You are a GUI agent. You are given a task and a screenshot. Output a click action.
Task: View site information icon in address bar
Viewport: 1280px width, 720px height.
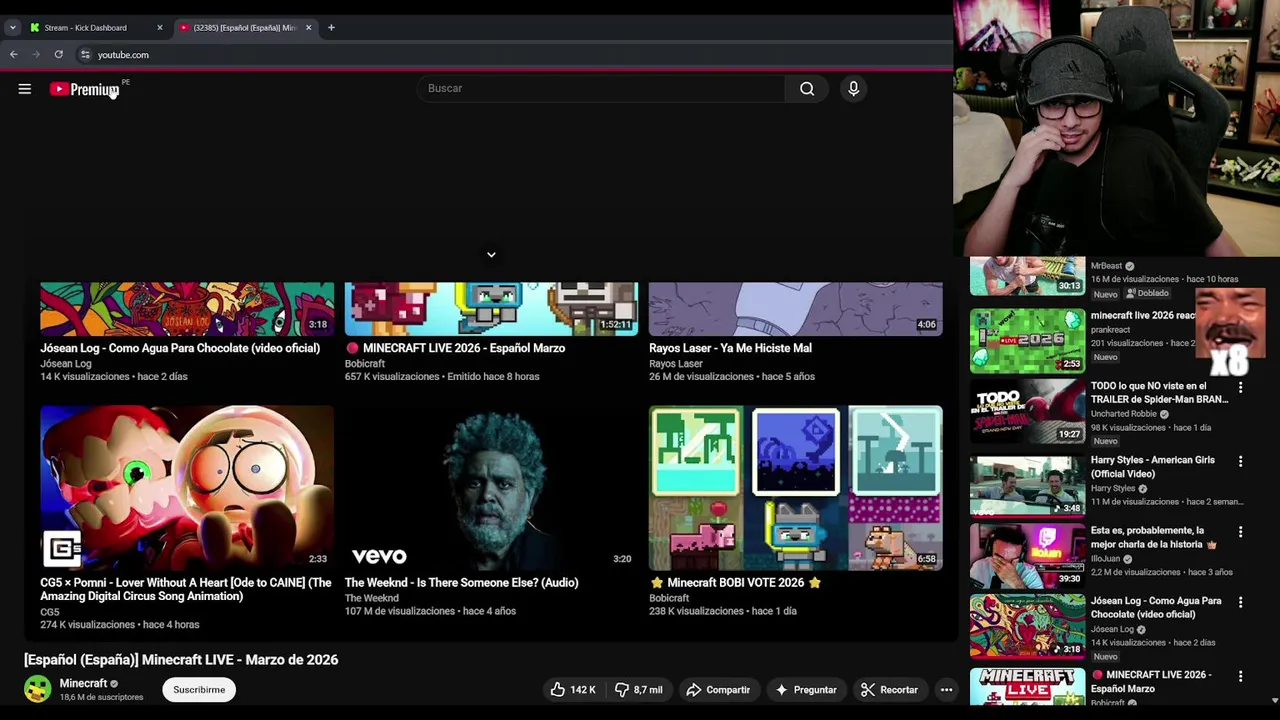(x=85, y=55)
